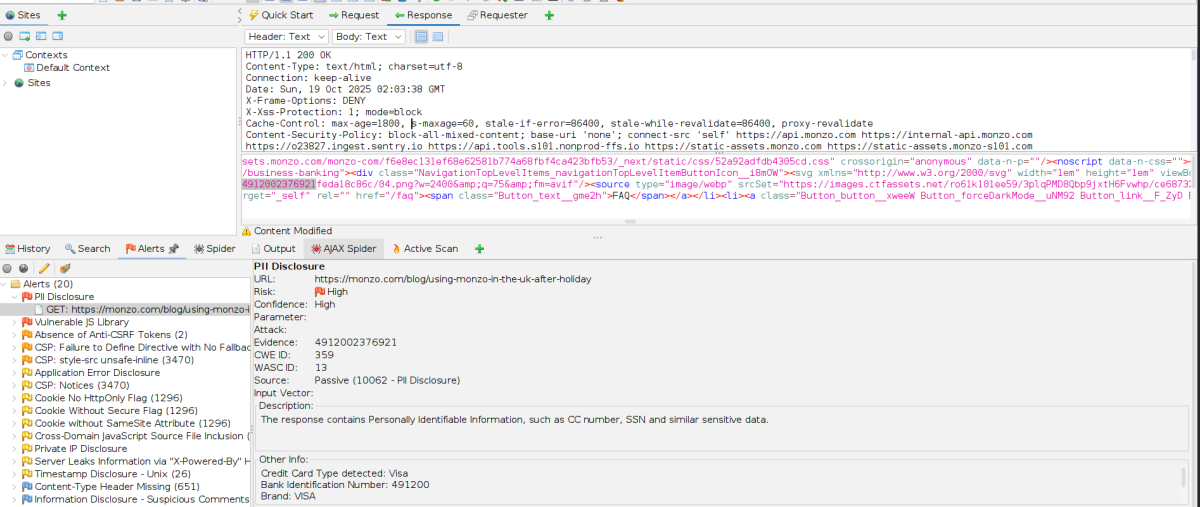Click the Other Info panel vertical scrollbar
The height and width of the screenshot is (507, 1200).
click(x=1183, y=476)
